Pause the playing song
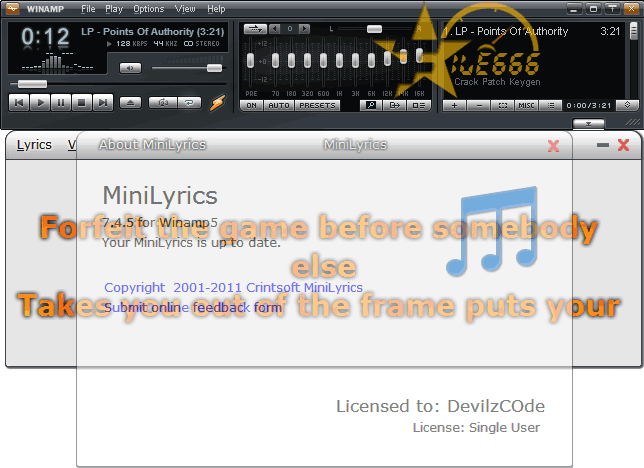This screenshot has height=468, width=644. [x=61, y=103]
